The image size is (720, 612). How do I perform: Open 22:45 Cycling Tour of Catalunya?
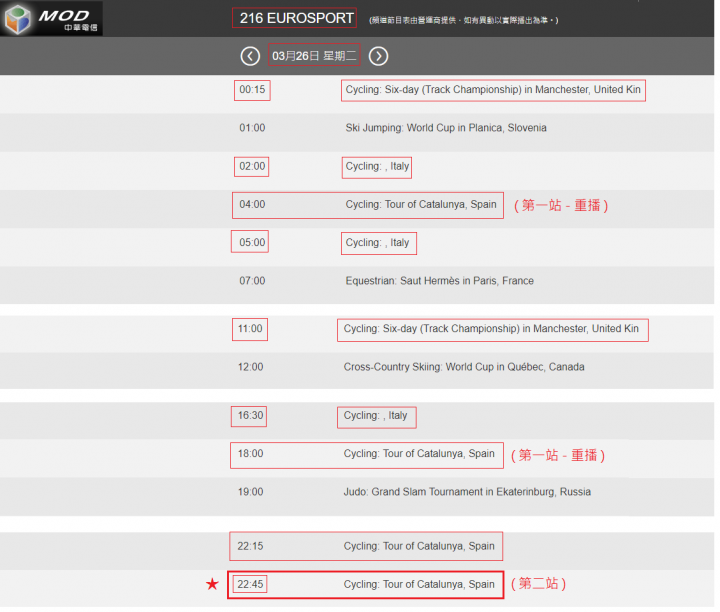coord(419,584)
